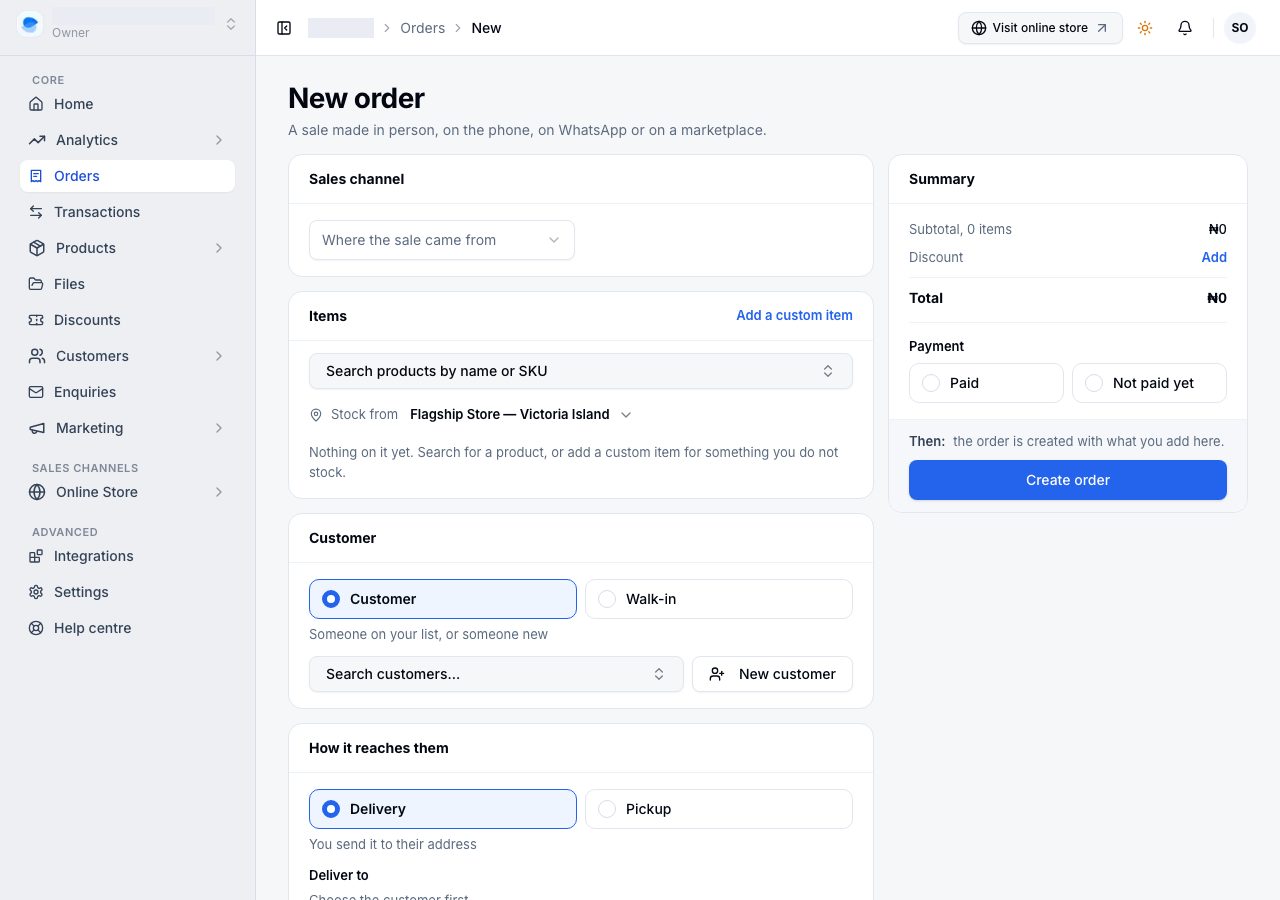
Task: Click the Settings gear icon
Action: [x=36, y=592]
